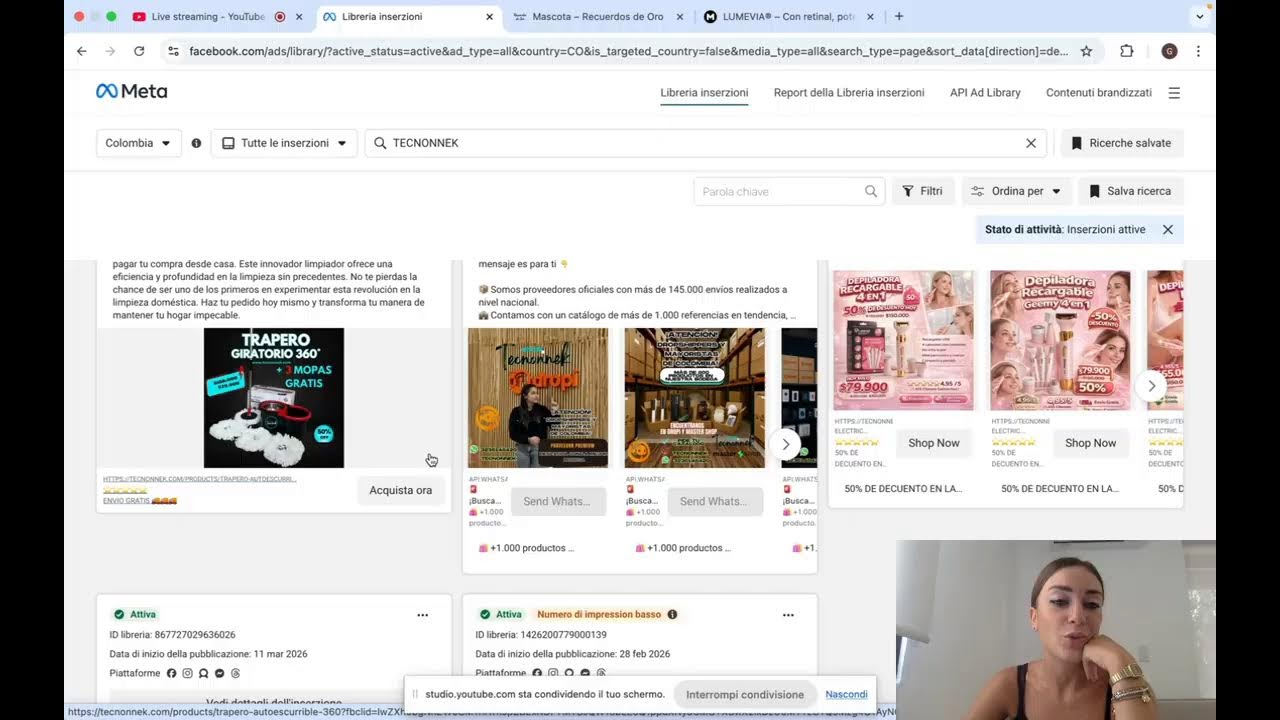
Task: Close the LUMEVIA tab
Action: (870, 17)
